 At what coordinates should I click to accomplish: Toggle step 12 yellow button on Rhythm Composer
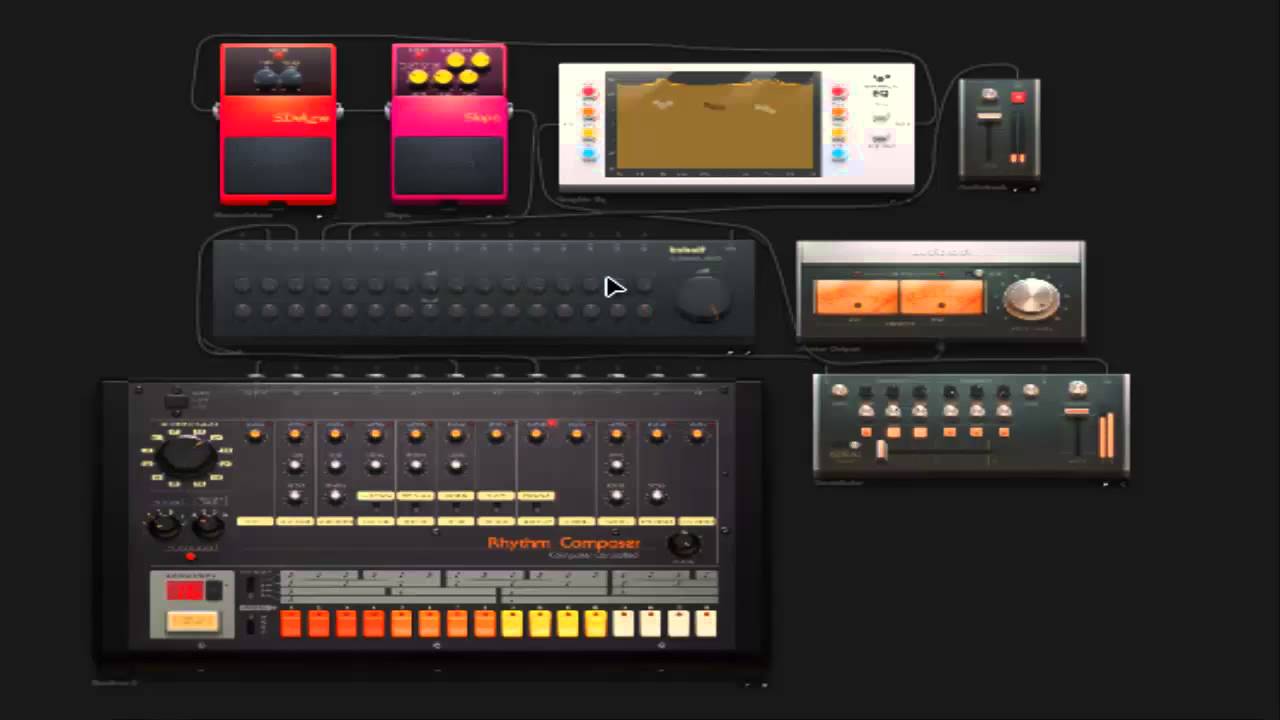[595, 623]
